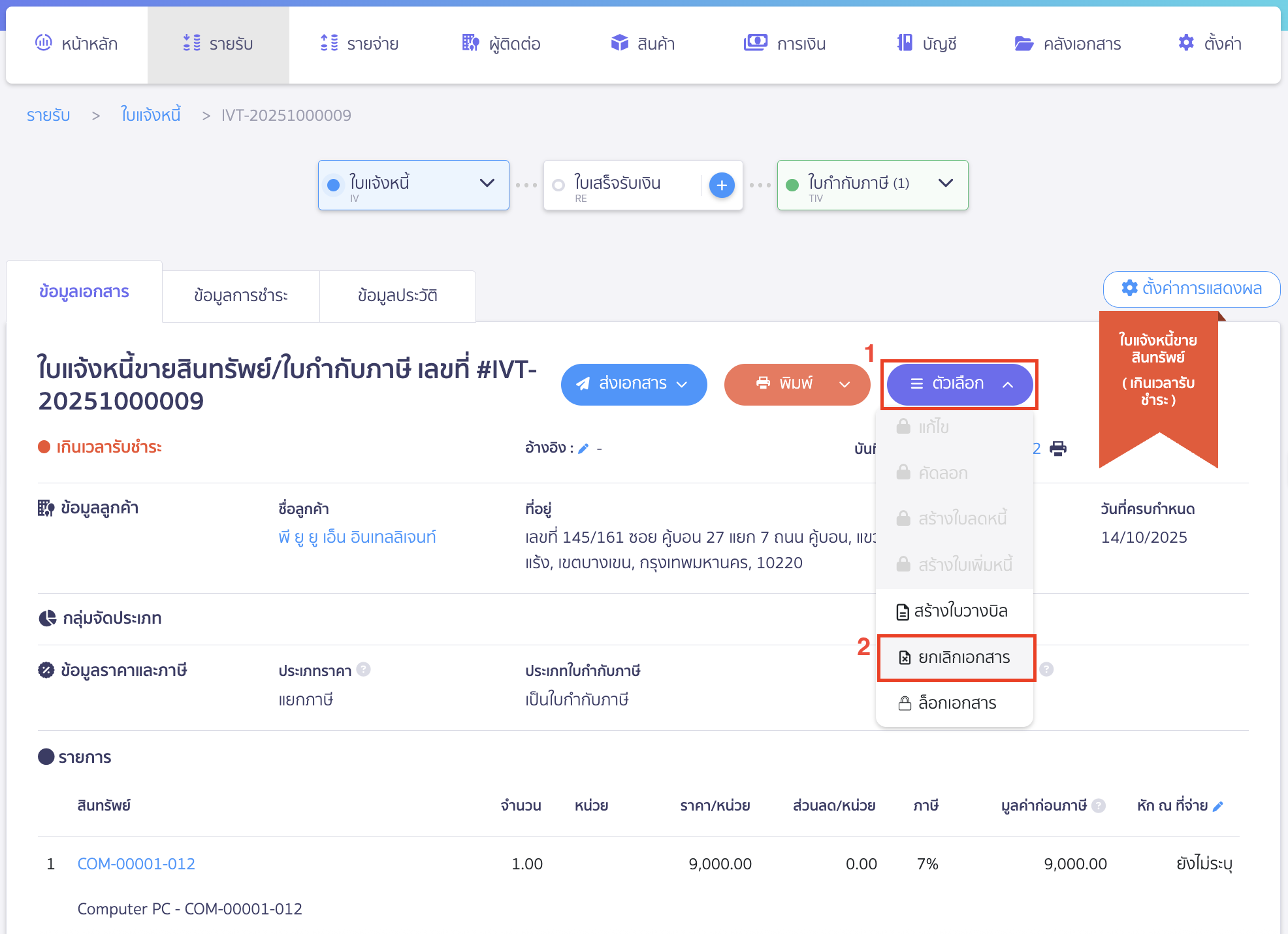
Task: Create a receipt using the plus circle icon
Action: (x=721, y=185)
